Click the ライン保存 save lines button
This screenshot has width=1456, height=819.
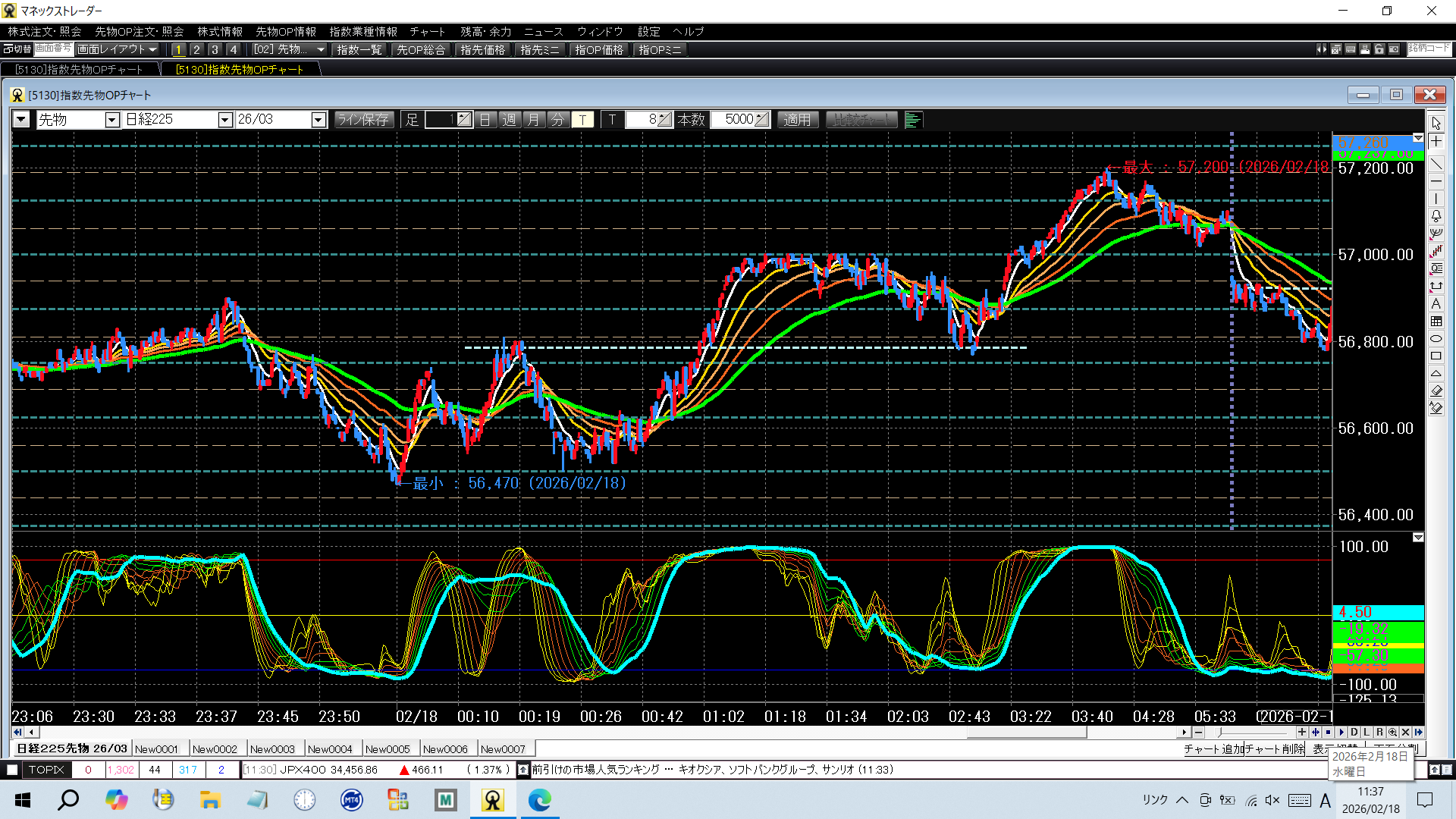pyautogui.click(x=363, y=120)
